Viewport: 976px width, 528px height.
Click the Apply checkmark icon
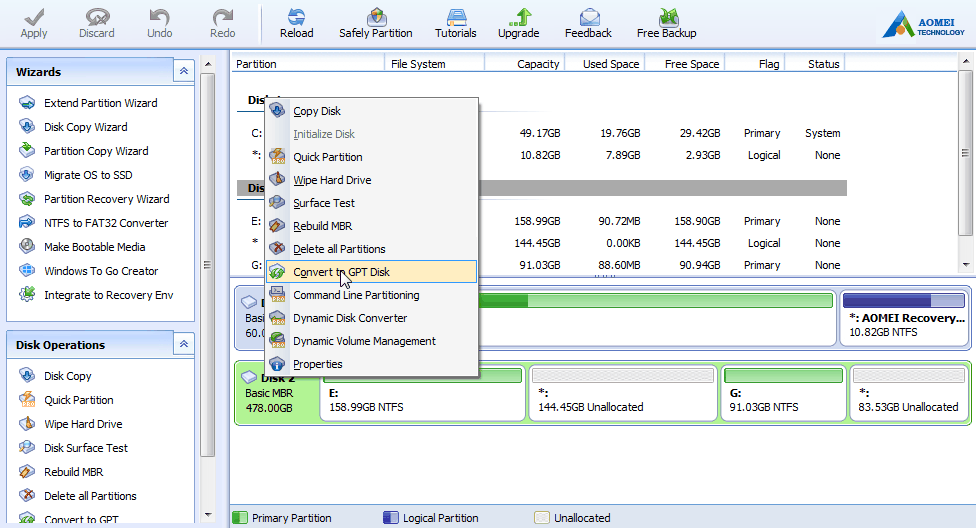34,17
